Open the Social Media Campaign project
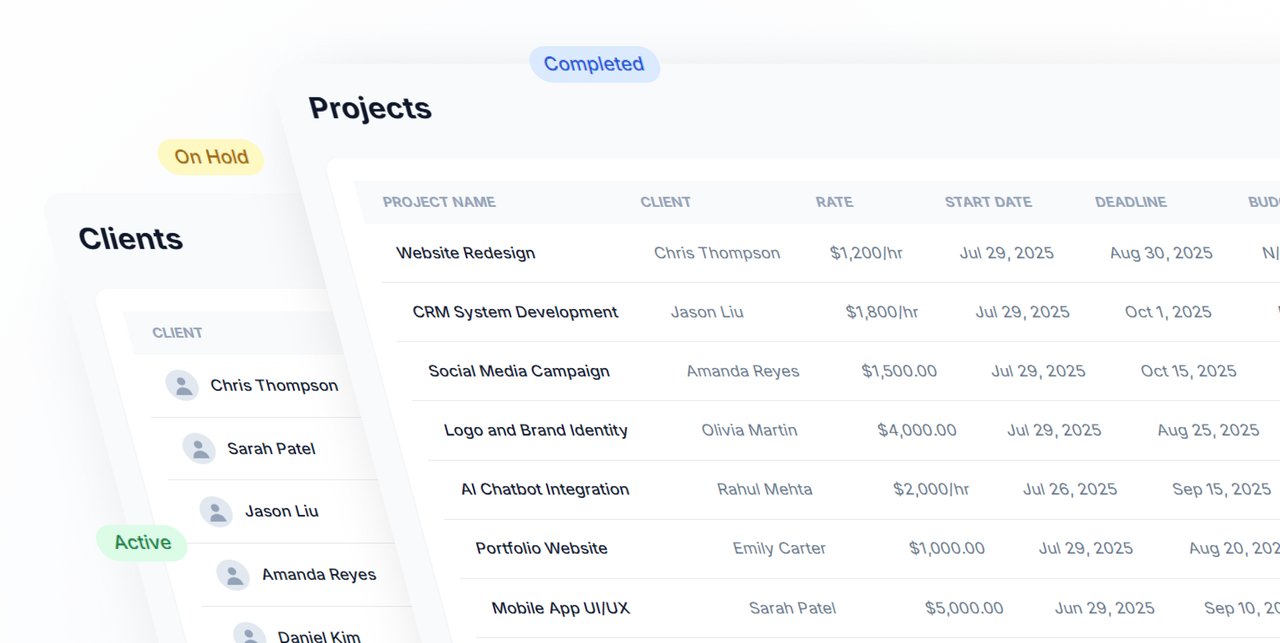Image resolution: width=1280 pixels, height=643 pixels. point(519,371)
